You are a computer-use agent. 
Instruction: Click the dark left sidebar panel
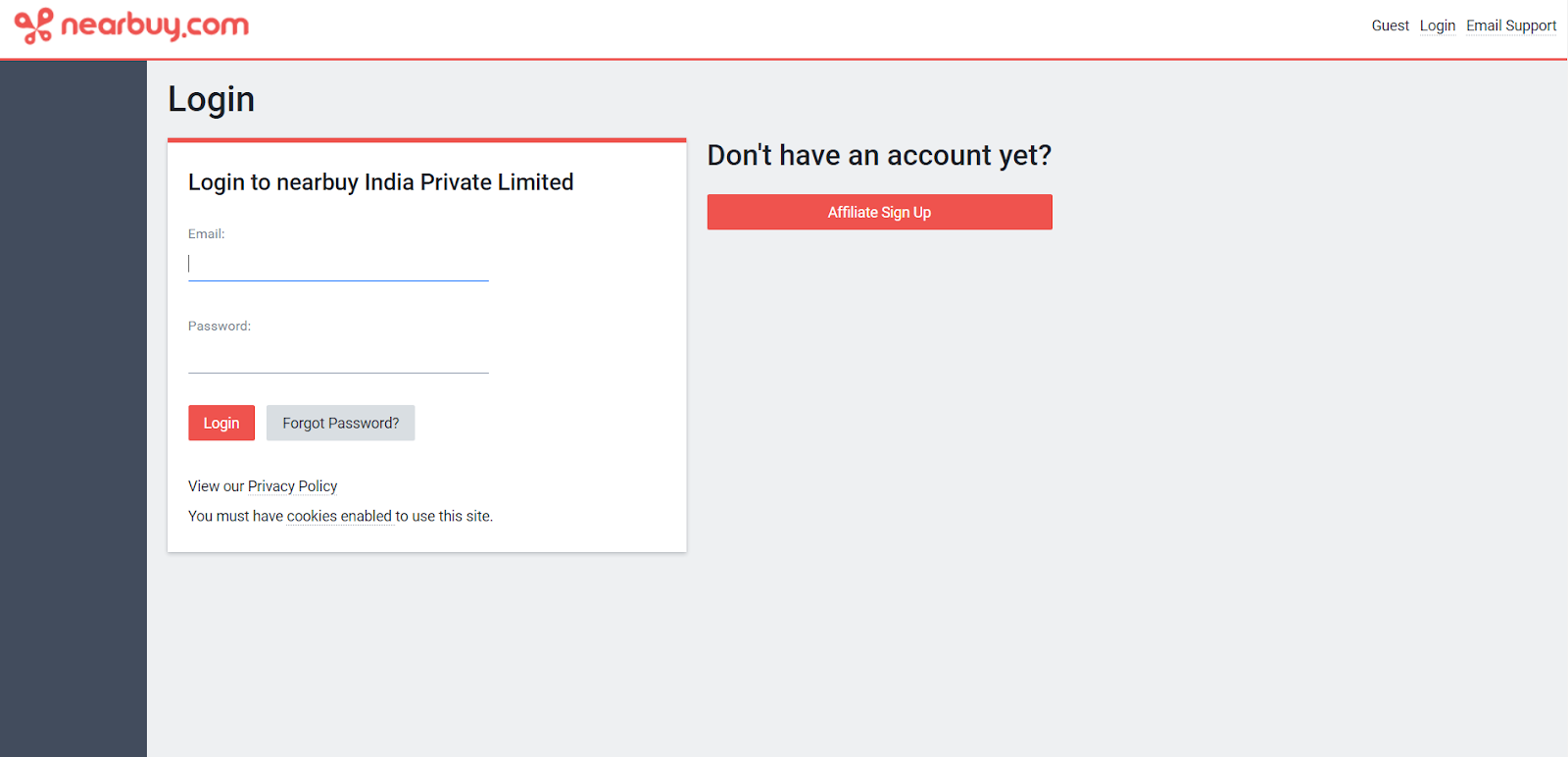(73, 392)
